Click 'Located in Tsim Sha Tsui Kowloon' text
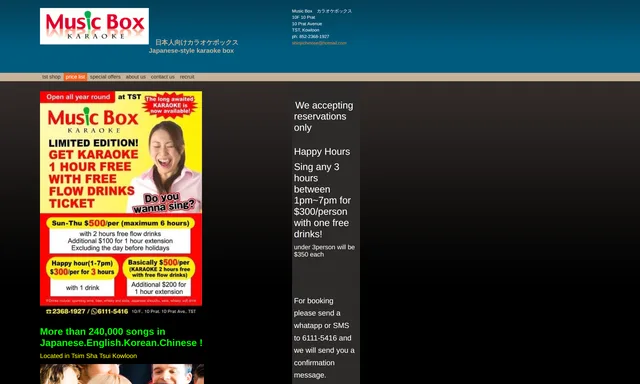 tap(89, 356)
